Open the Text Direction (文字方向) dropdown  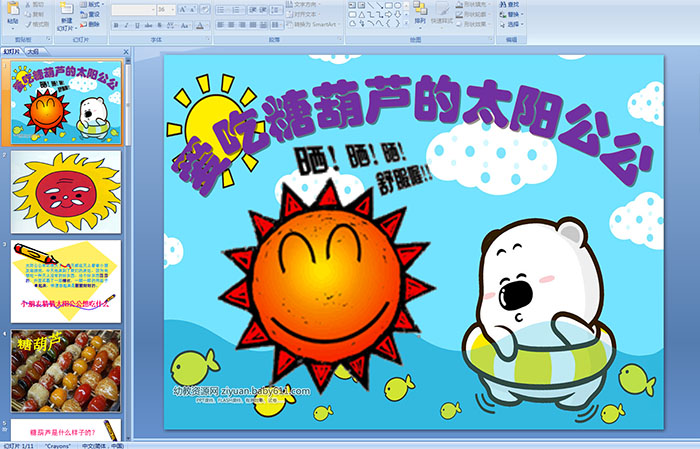click(303, 4)
